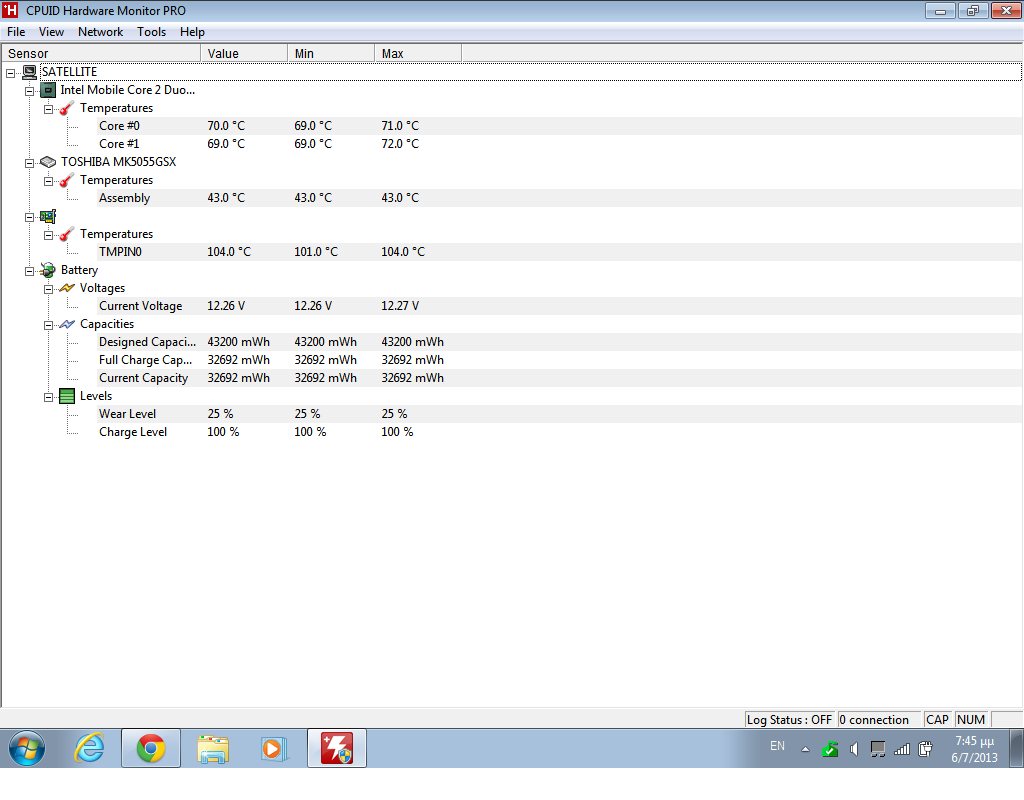Image resolution: width=1024 pixels, height=800 pixels.
Task: Click the 104.0 °C TMPIN0 value
Action: click(x=229, y=252)
